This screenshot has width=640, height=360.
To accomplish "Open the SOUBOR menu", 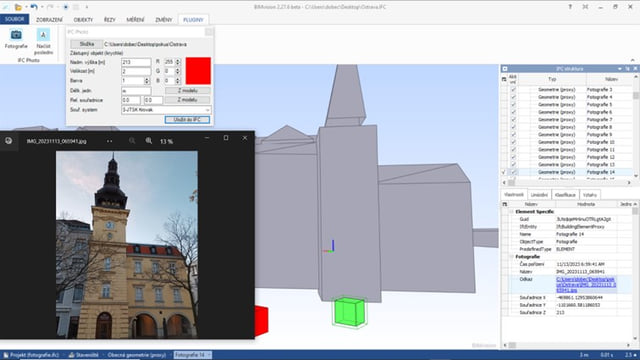I will (15, 19).
